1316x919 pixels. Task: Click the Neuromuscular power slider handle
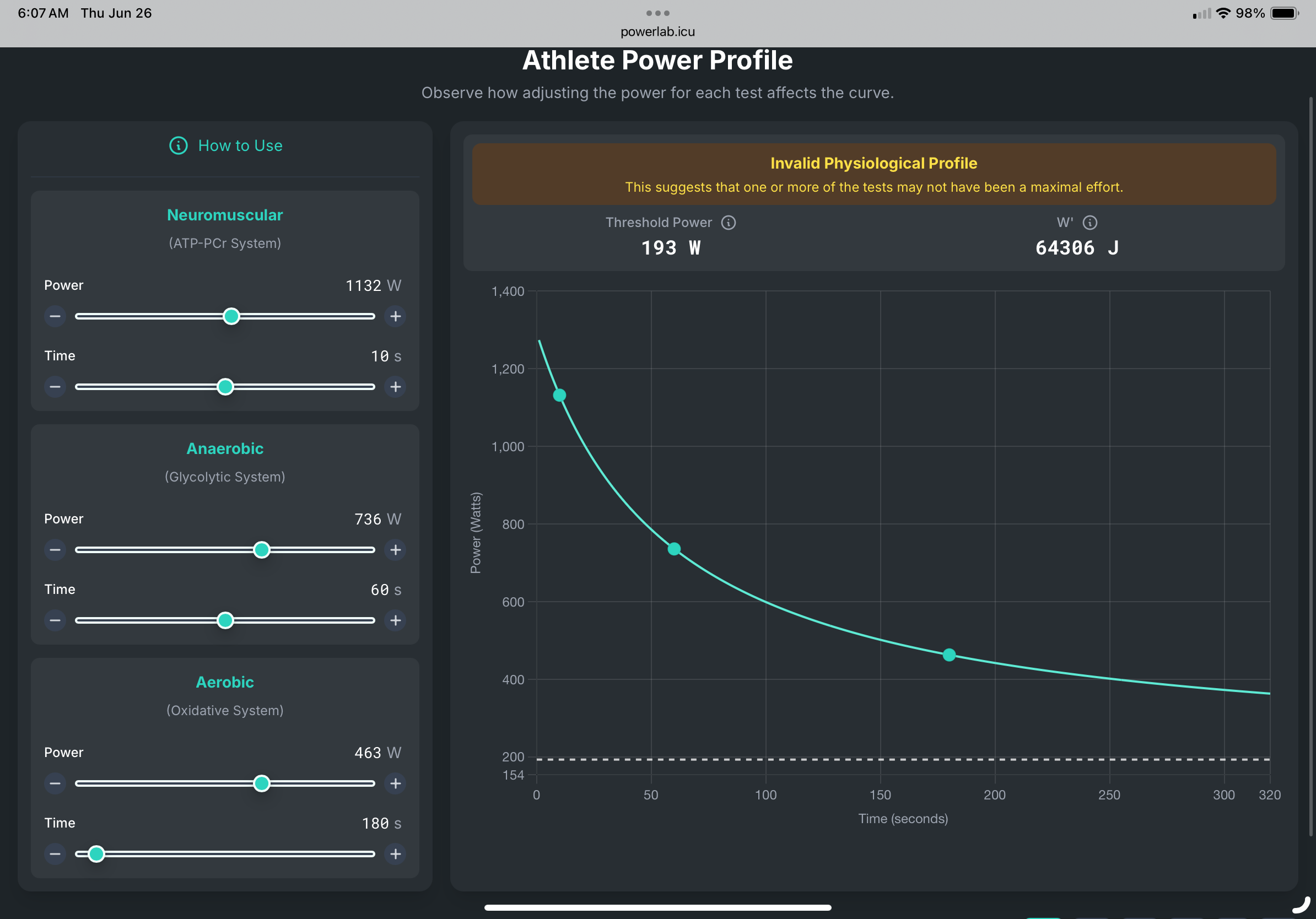click(x=231, y=316)
